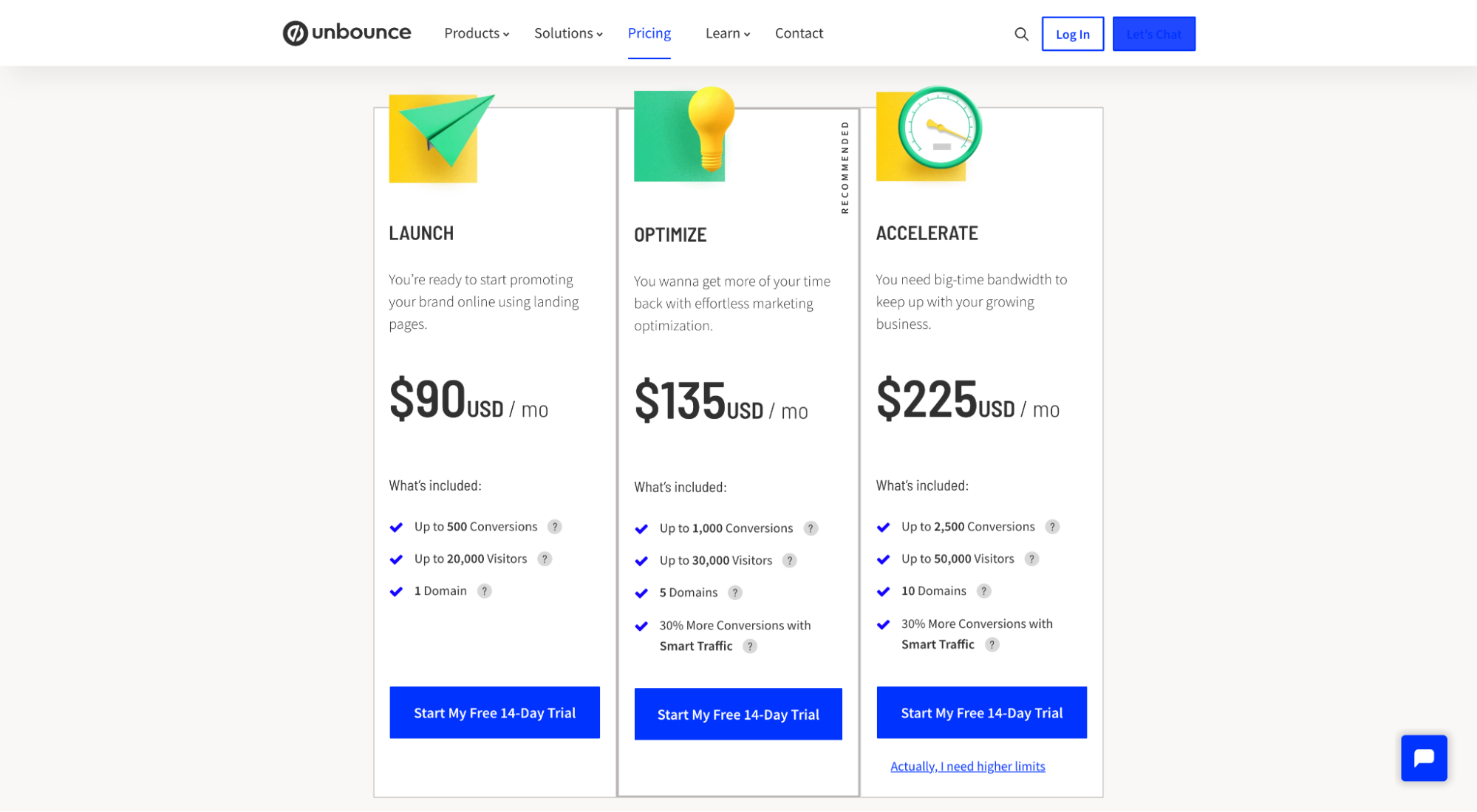This screenshot has width=1477, height=812.
Task: Open the Contact page
Action: [x=799, y=33]
